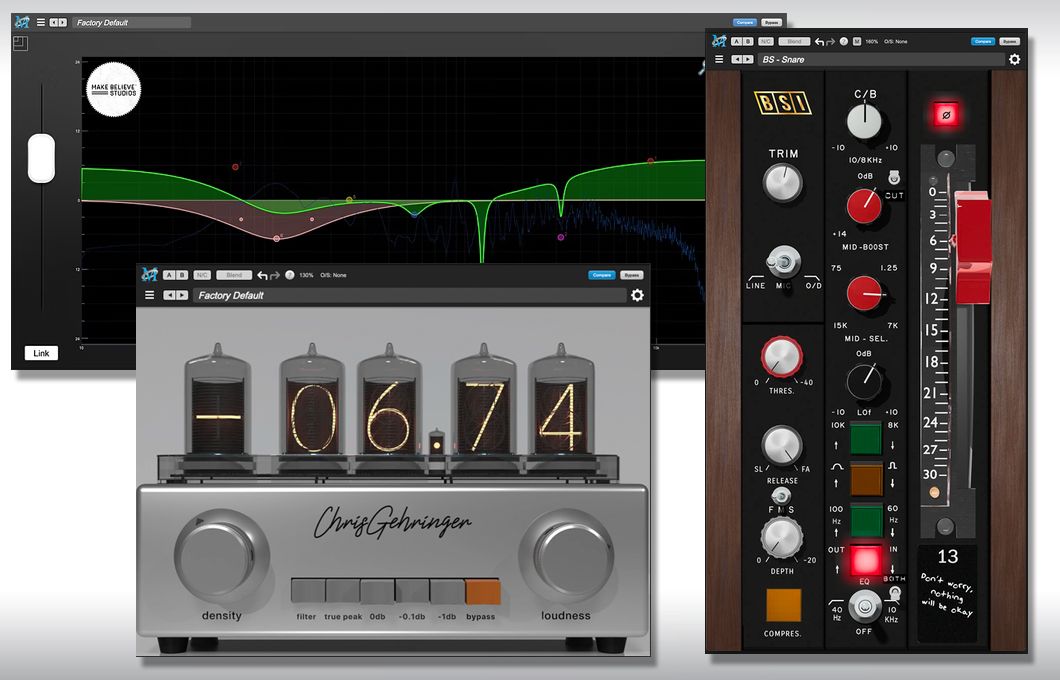Viewport: 1060px width, 680px height.
Task: Go to previous preset in tube limiter window
Action: pos(170,295)
